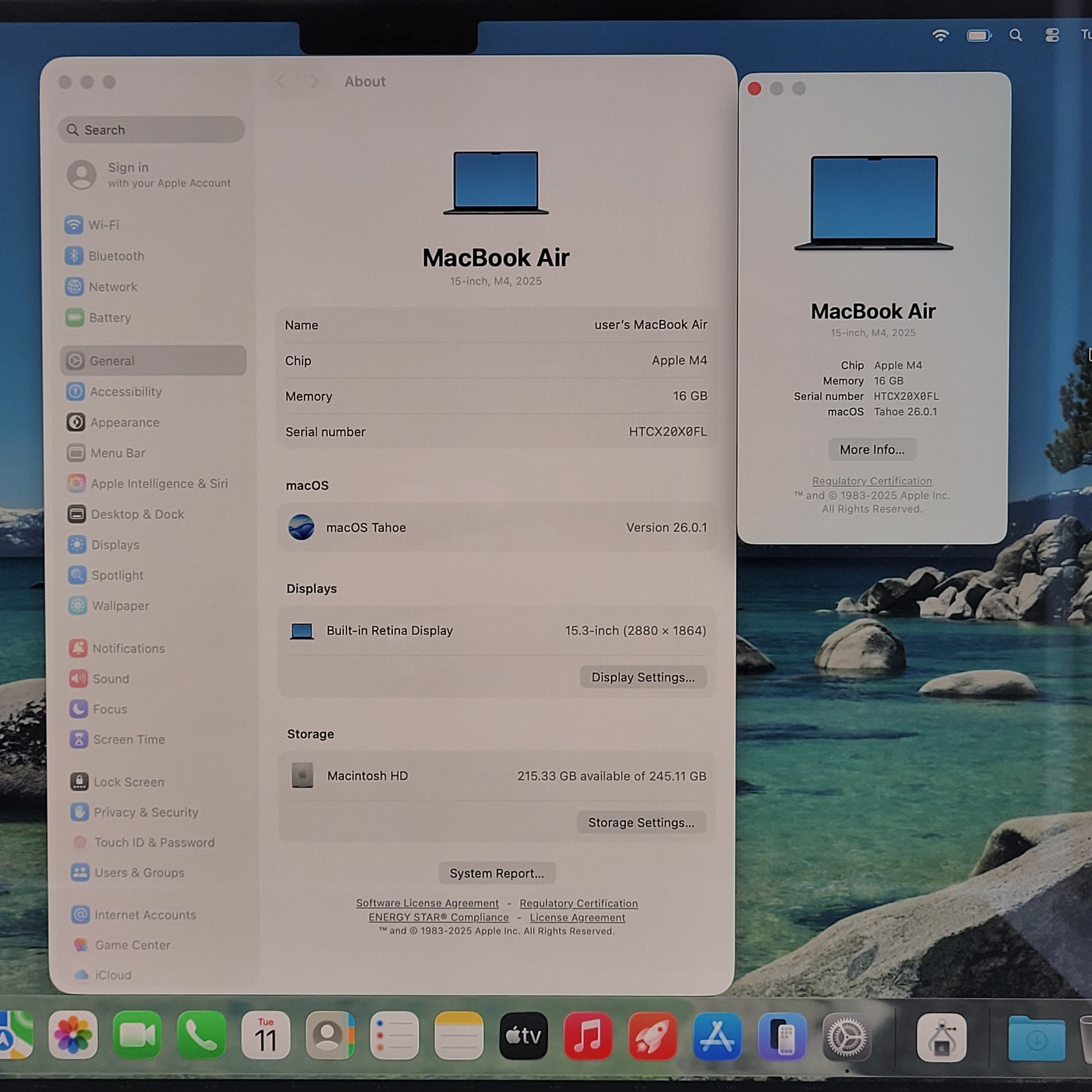
Task: Open Apple Intelligence & Siri settings
Action: pyautogui.click(x=158, y=484)
